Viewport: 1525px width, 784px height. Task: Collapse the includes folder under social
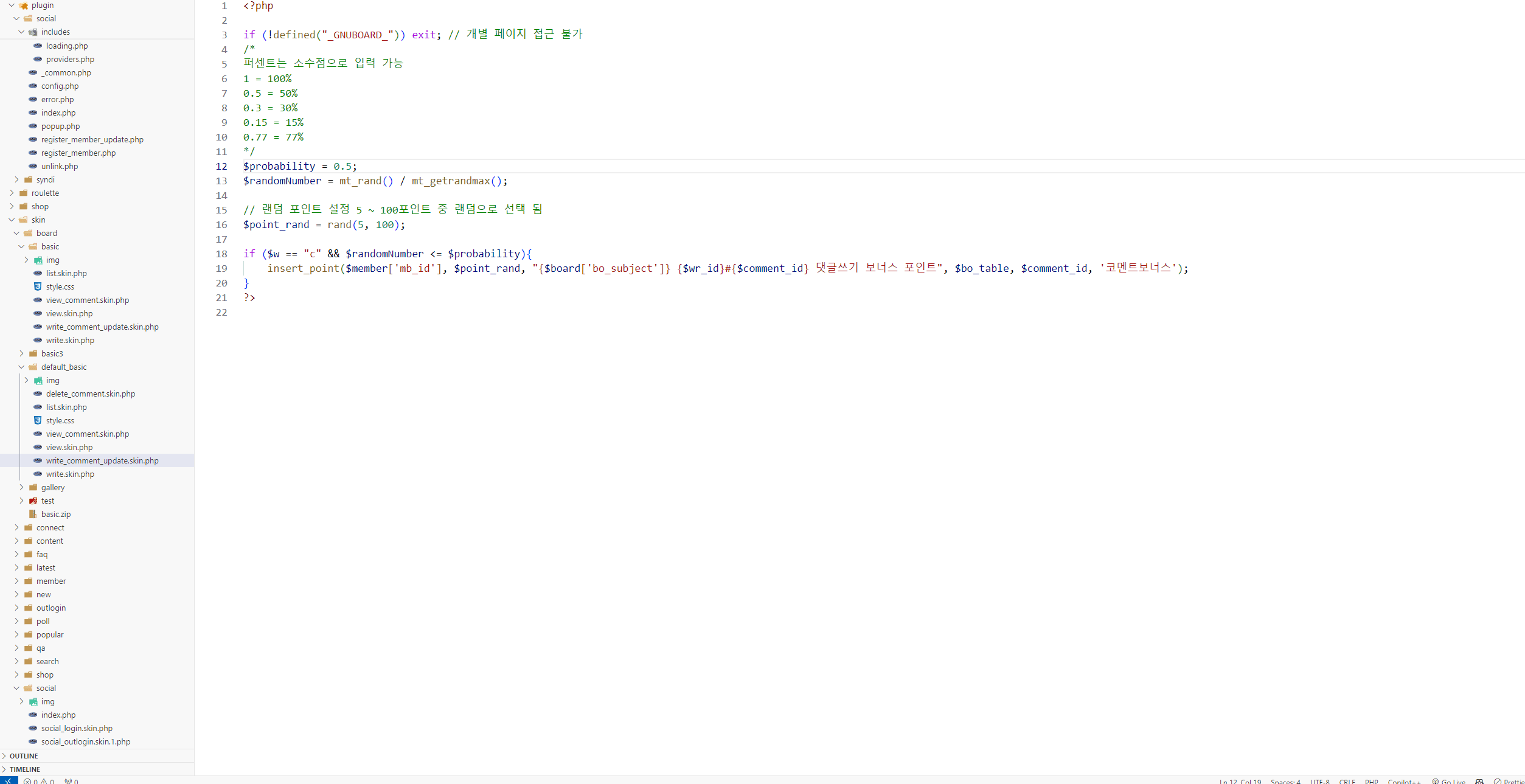56,32
